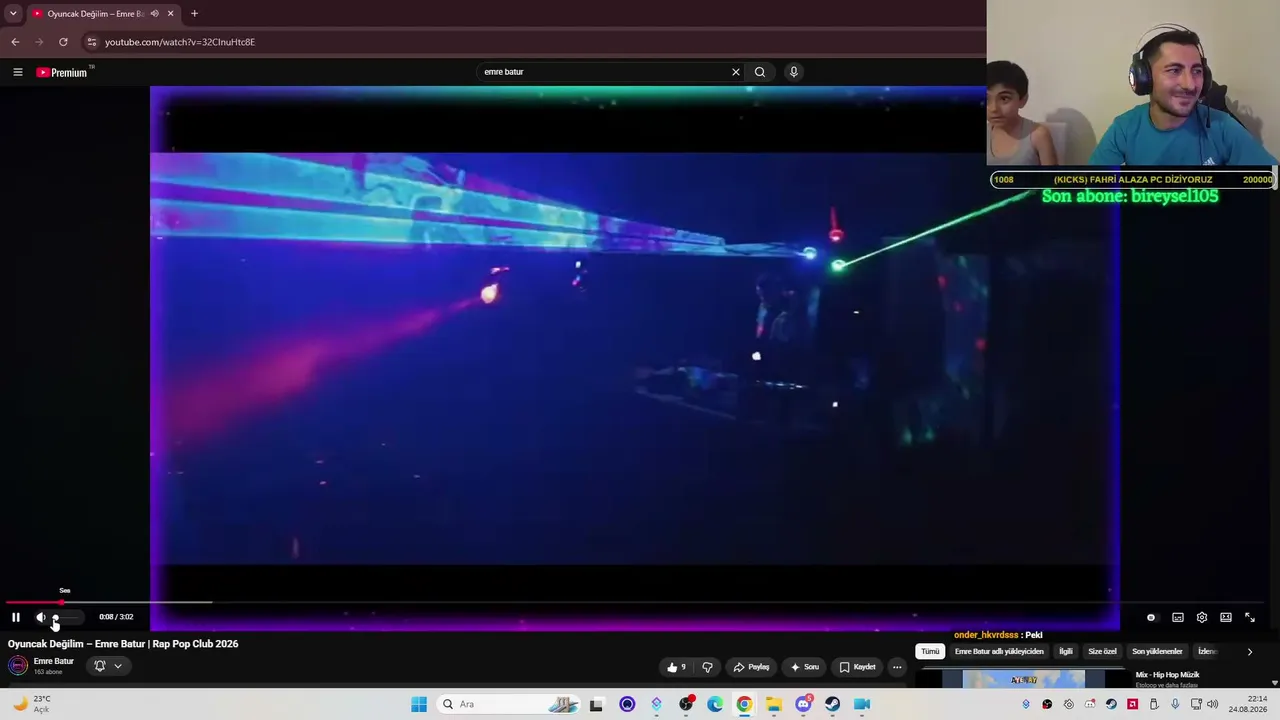
Task: Dislike the video with thumbs down
Action: coord(707,667)
